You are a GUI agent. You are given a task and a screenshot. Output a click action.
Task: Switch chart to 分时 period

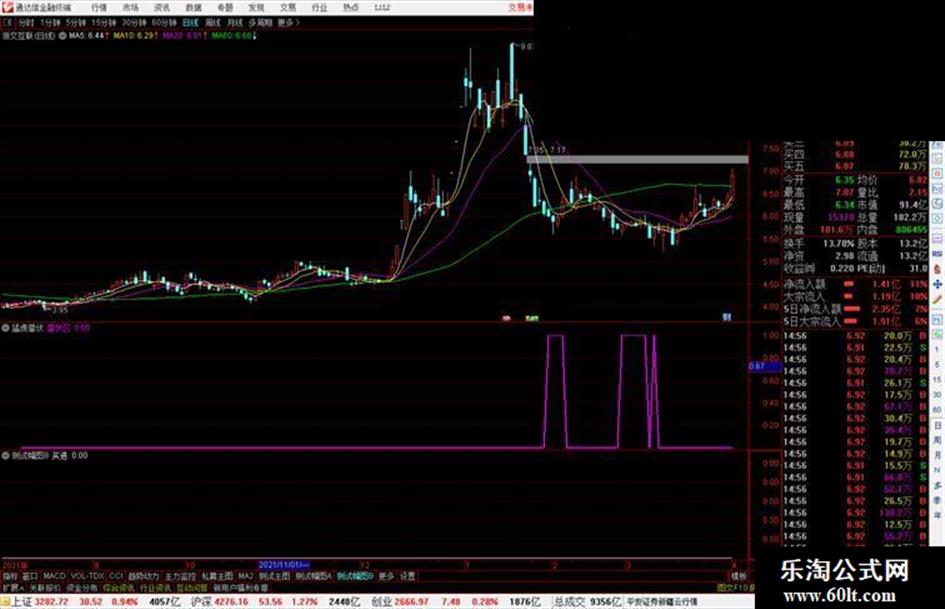point(26,22)
